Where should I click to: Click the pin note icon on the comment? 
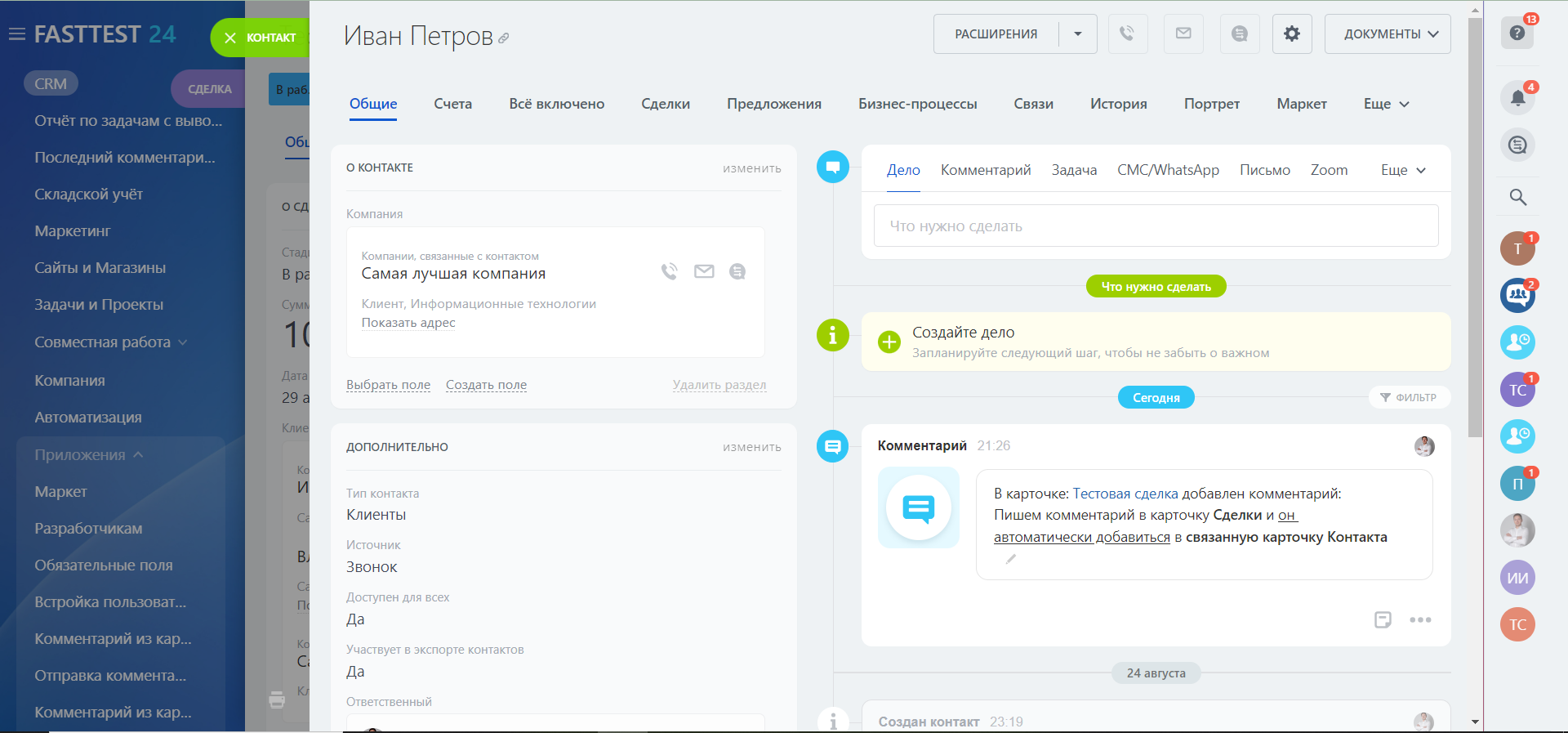point(1383,619)
